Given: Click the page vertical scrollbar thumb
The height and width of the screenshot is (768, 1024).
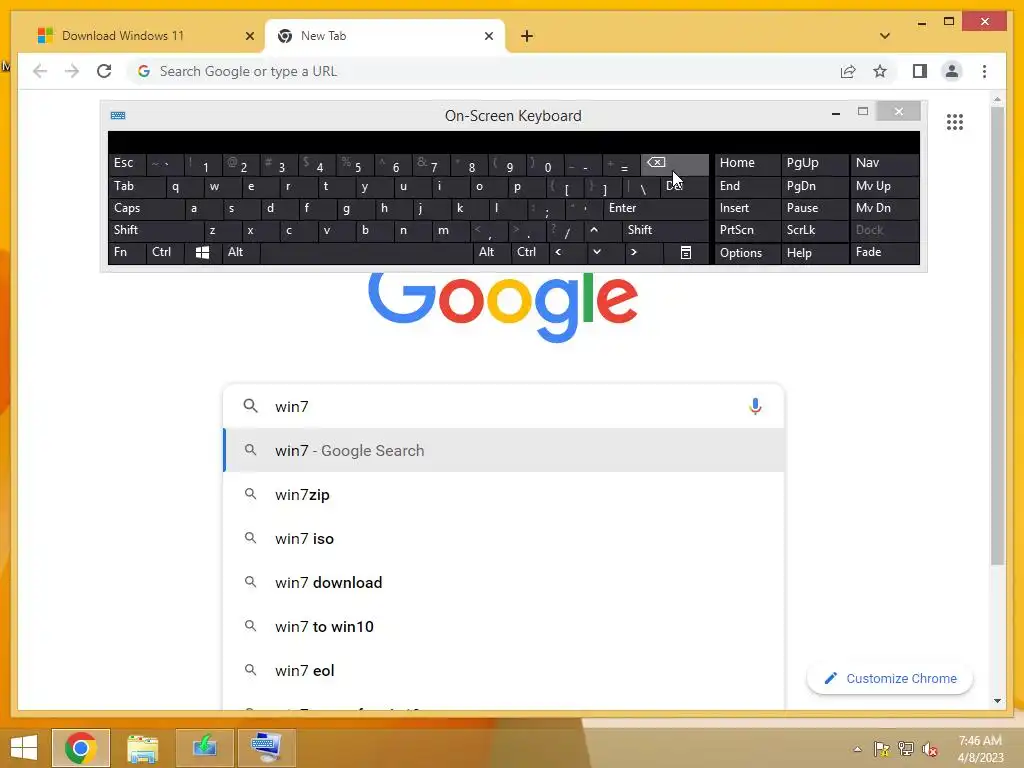Looking at the screenshot, I should click(997, 336).
